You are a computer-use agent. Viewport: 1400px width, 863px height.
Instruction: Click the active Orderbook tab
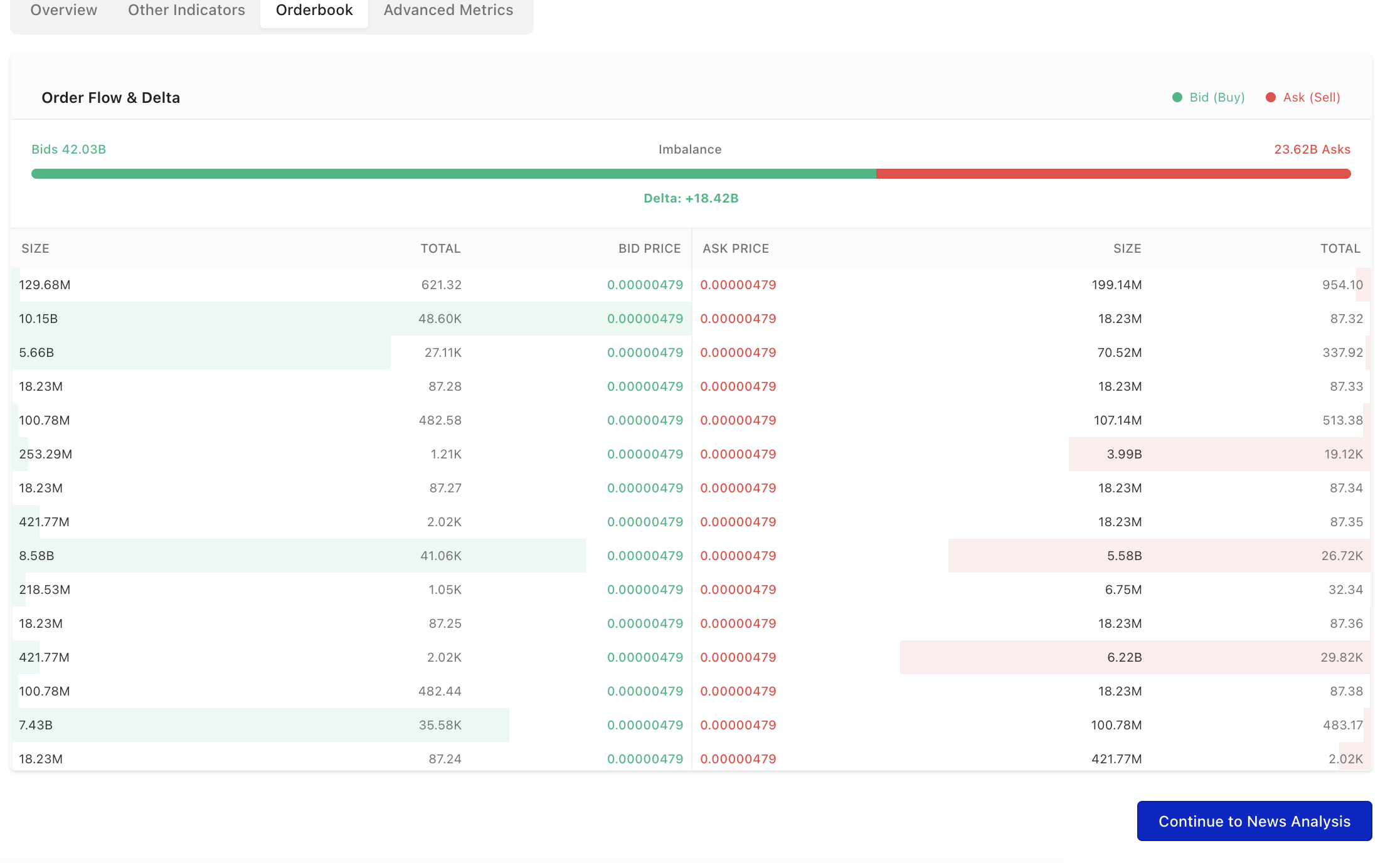(x=314, y=10)
